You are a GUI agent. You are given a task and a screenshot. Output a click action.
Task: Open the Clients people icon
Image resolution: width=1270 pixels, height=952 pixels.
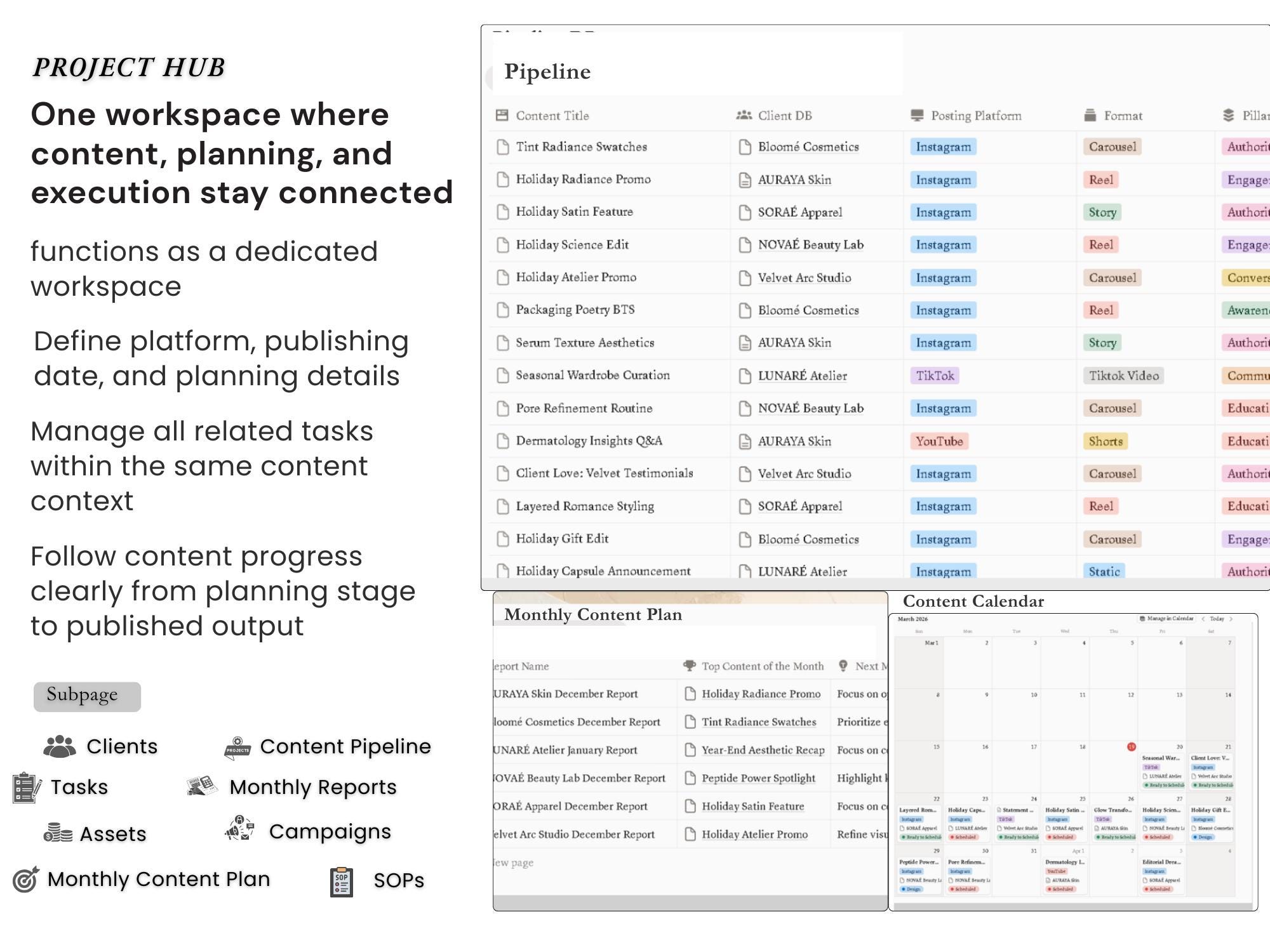pyautogui.click(x=60, y=746)
